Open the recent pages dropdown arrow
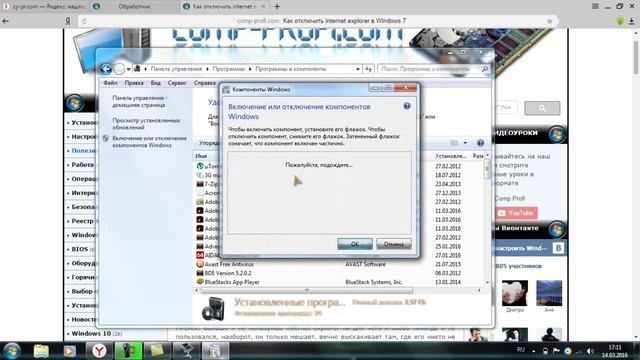This screenshot has width=640, height=360. [x=129, y=69]
